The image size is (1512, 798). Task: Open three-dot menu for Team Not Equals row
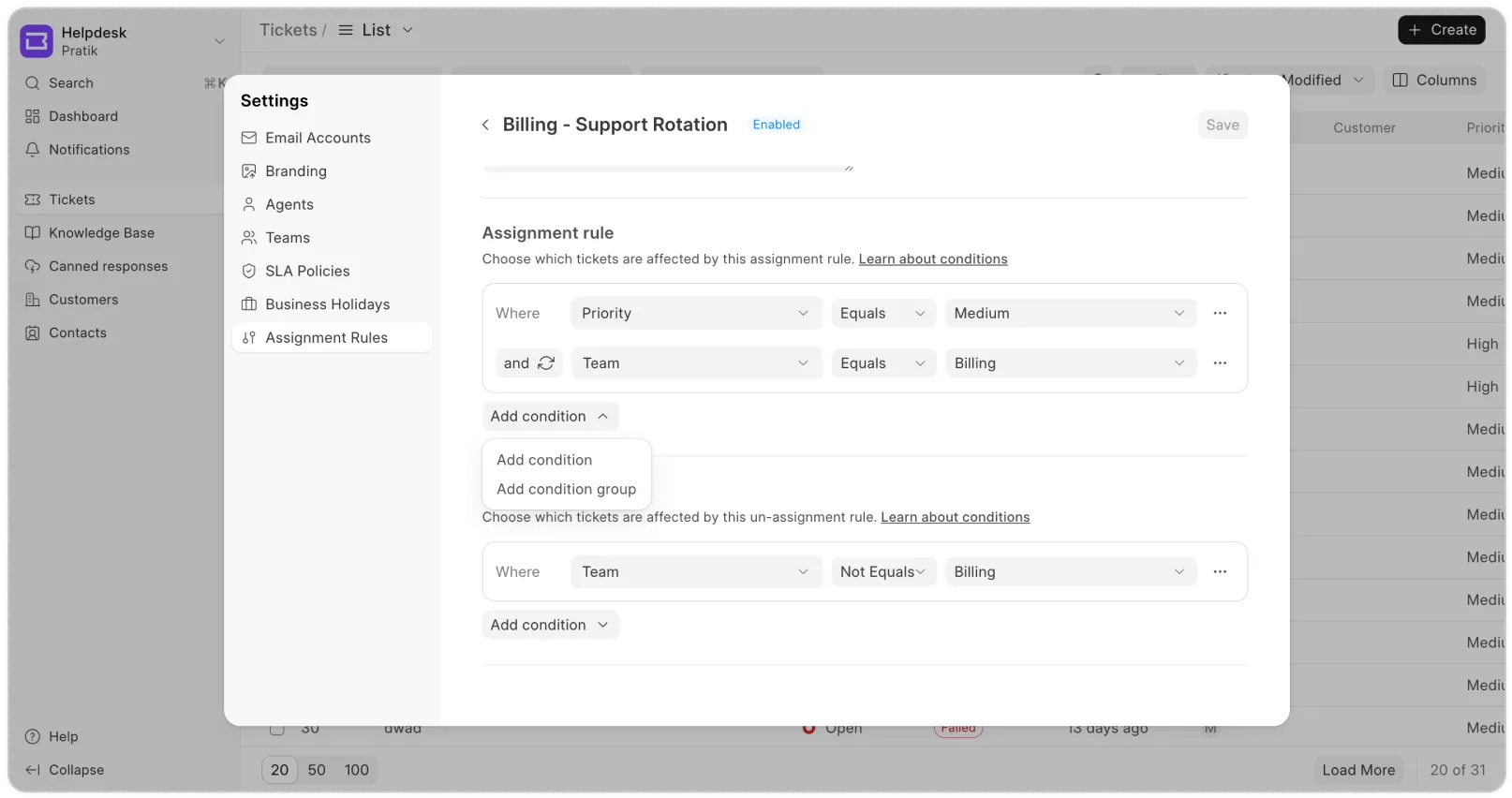click(1220, 571)
